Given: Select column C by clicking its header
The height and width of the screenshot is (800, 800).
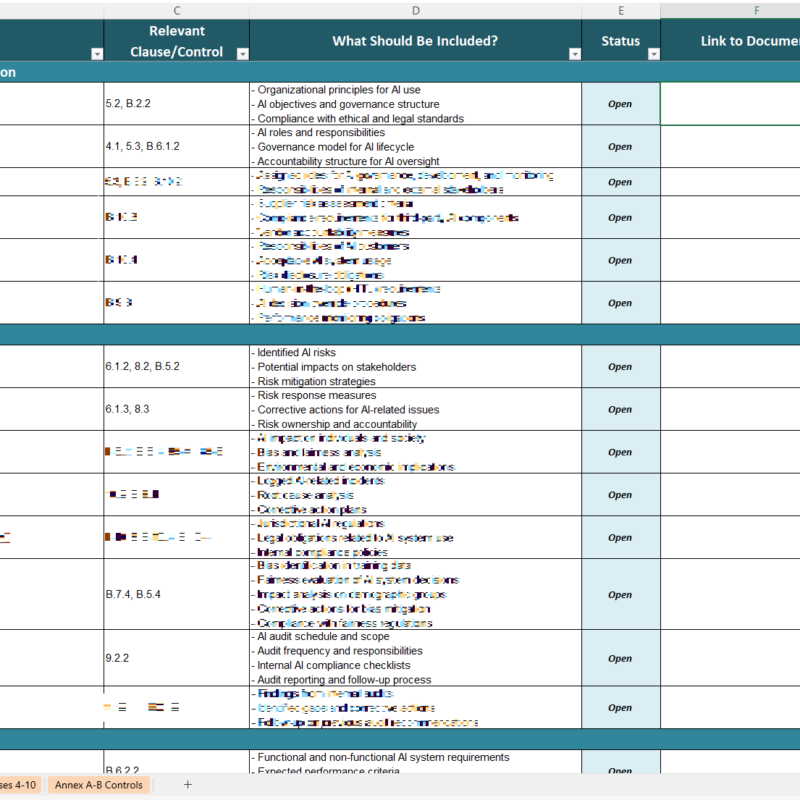Looking at the screenshot, I should pyautogui.click(x=177, y=10).
